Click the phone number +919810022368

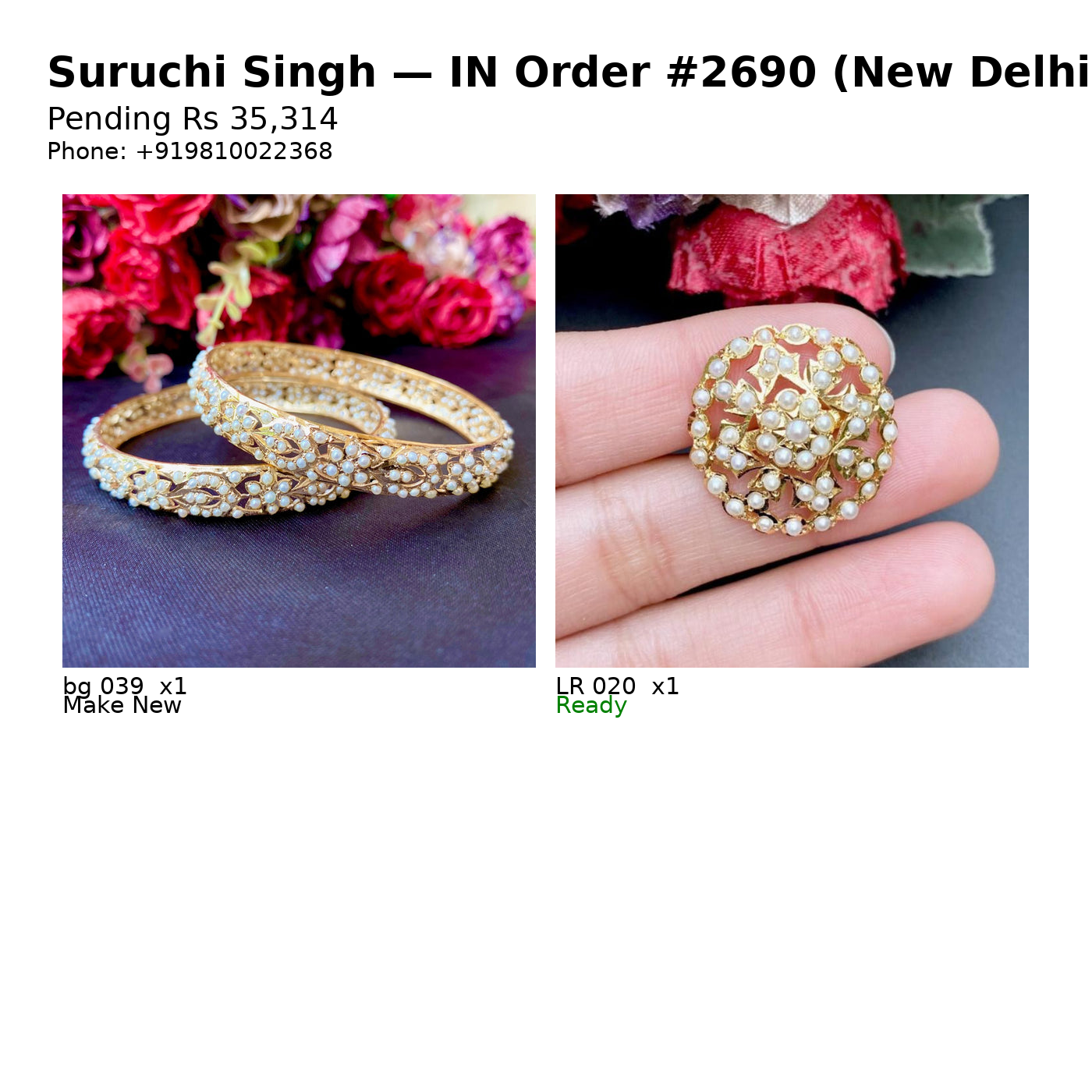pyautogui.click(x=234, y=151)
